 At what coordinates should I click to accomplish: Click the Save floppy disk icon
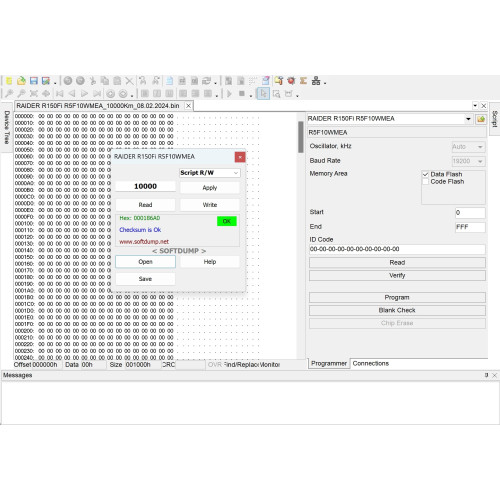[34, 81]
